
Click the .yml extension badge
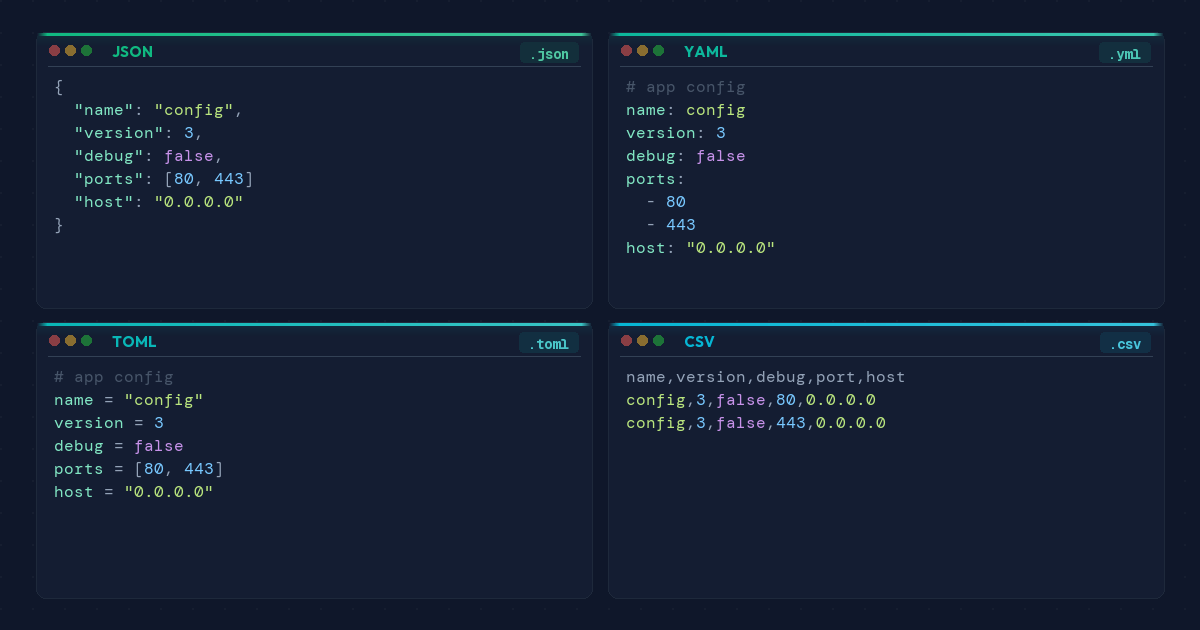pyautogui.click(x=1124, y=53)
